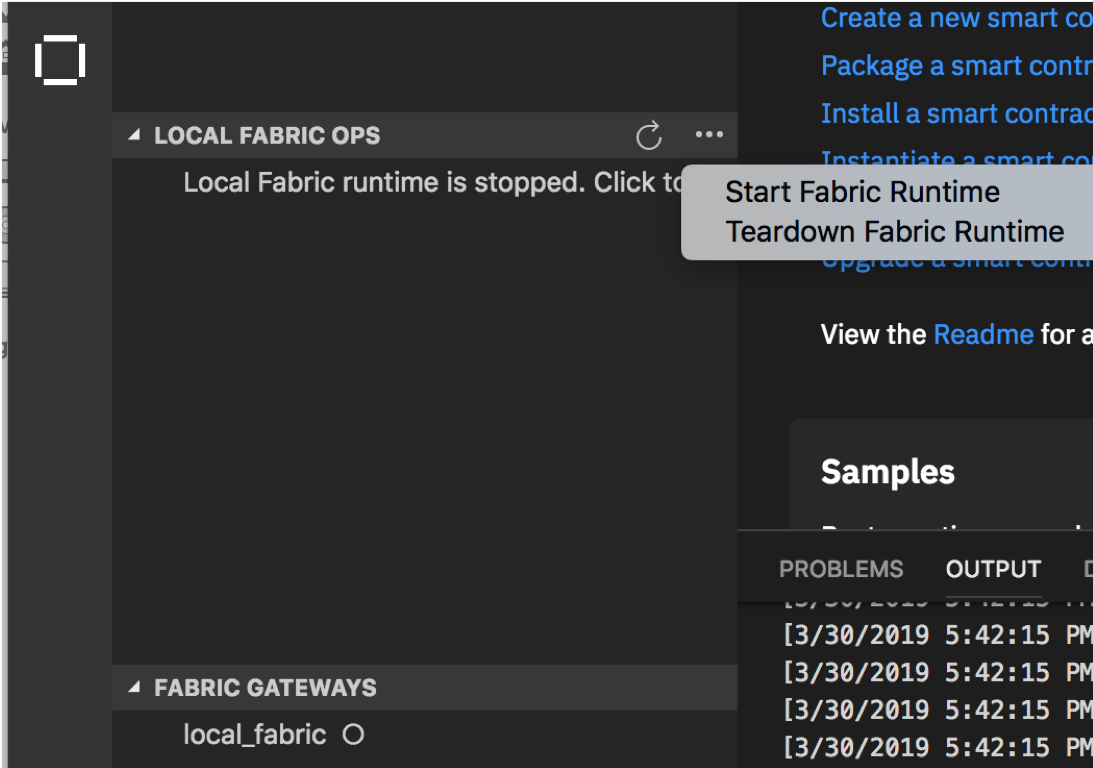
Task: Refresh the Local Fabric Ops panel
Action: point(648,135)
